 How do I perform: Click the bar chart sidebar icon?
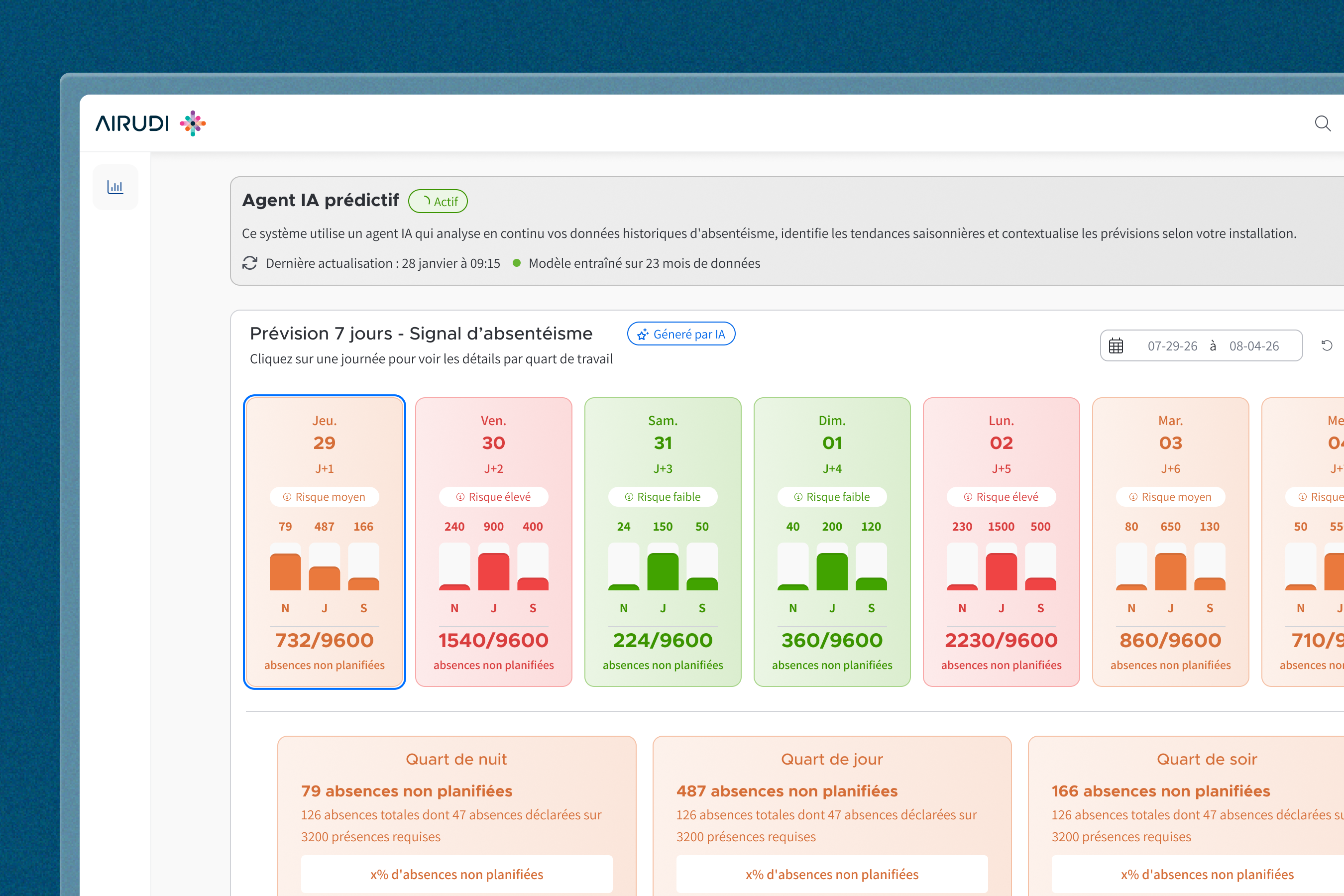click(x=115, y=187)
